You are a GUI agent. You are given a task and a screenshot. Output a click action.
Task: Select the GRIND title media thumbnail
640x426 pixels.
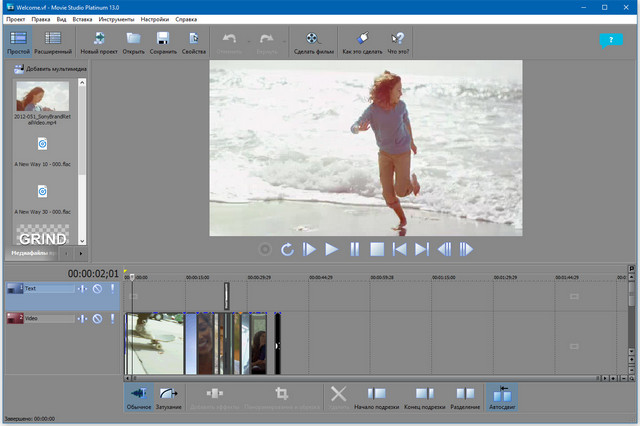click(x=42, y=235)
